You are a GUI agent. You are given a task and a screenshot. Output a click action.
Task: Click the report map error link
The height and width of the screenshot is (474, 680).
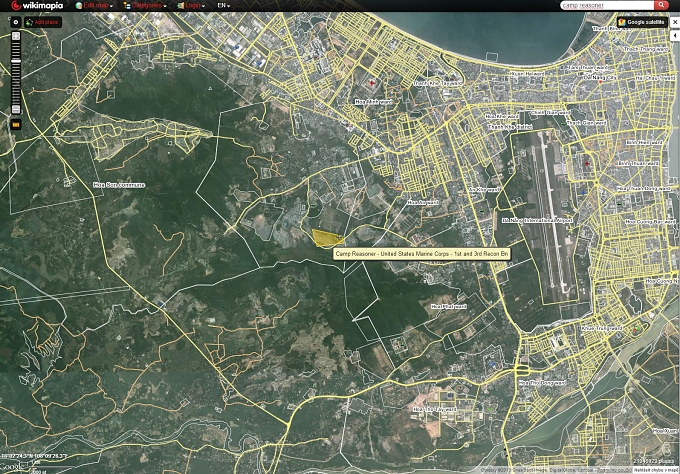tap(654, 469)
